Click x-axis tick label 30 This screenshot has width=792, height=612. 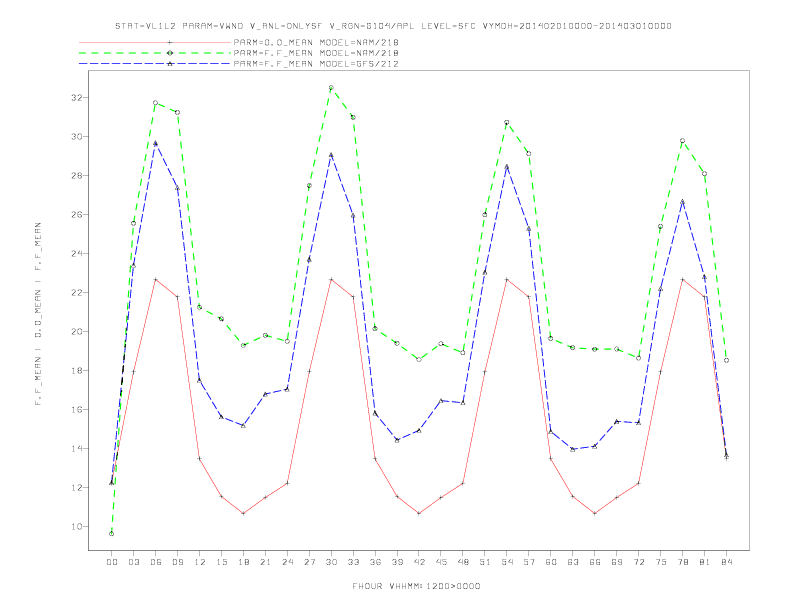pos(331,562)
